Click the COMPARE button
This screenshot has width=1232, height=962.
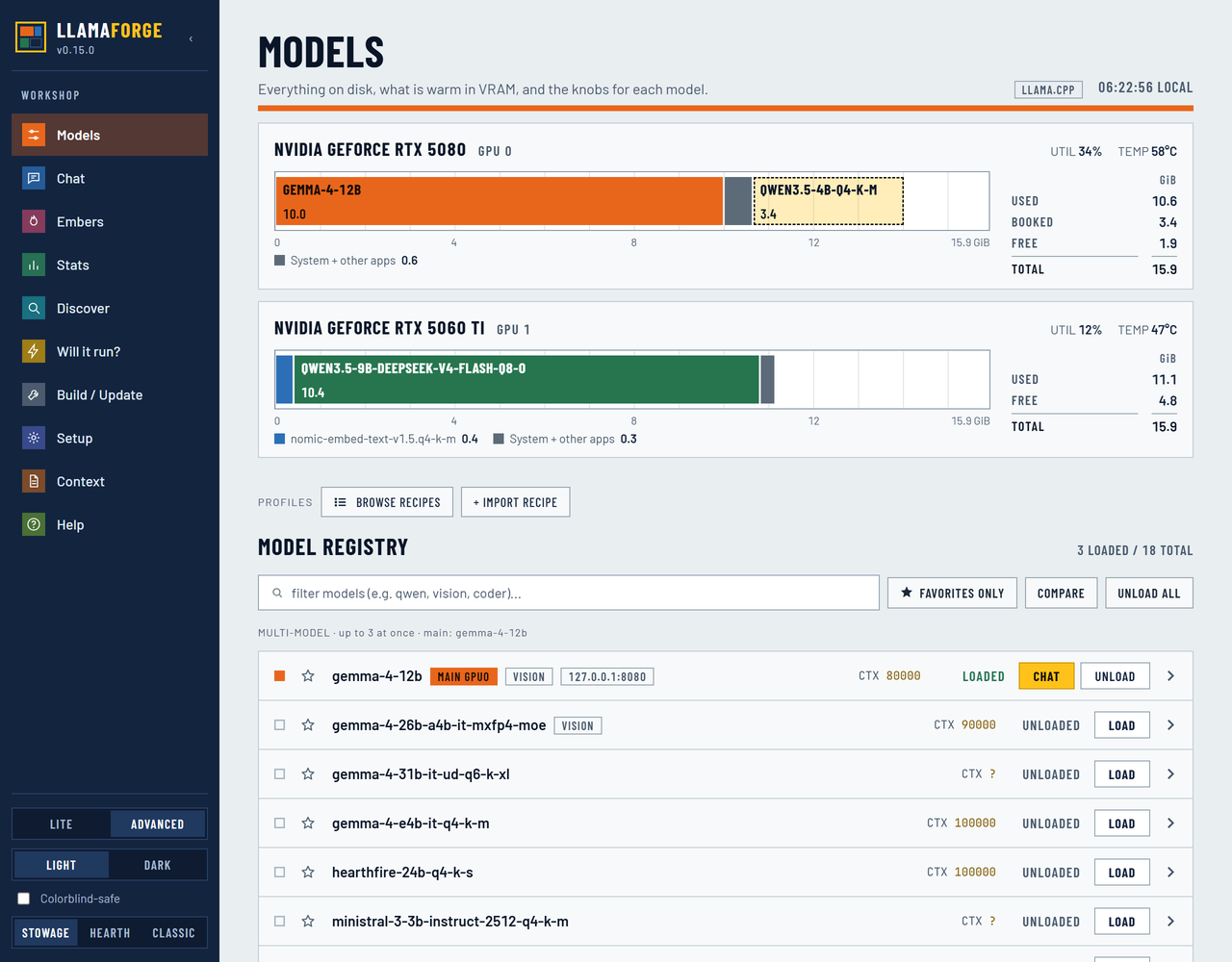click(1061, 593)
